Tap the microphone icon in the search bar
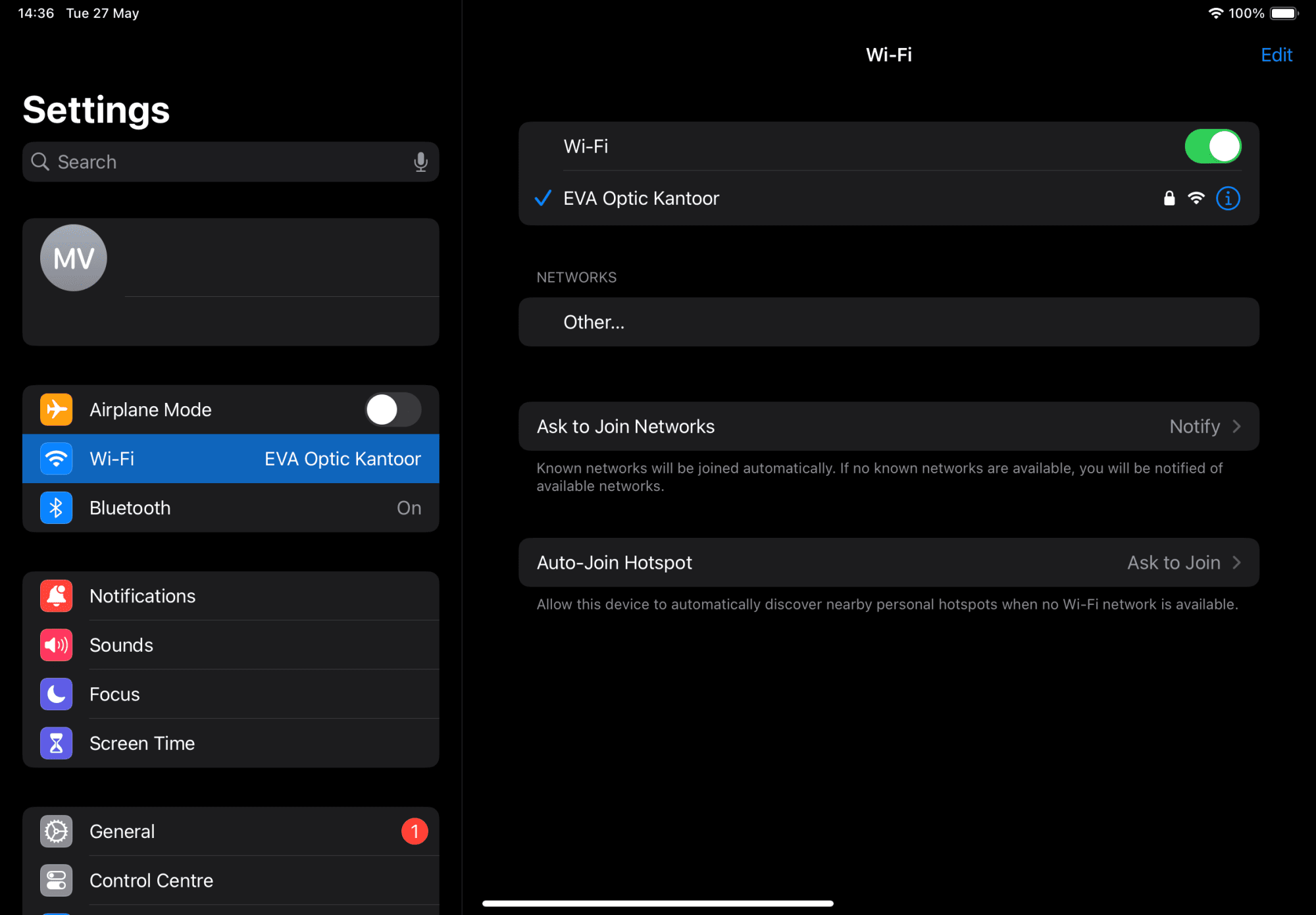Viewport: 1316px width, 915px height. click(420, 162)
